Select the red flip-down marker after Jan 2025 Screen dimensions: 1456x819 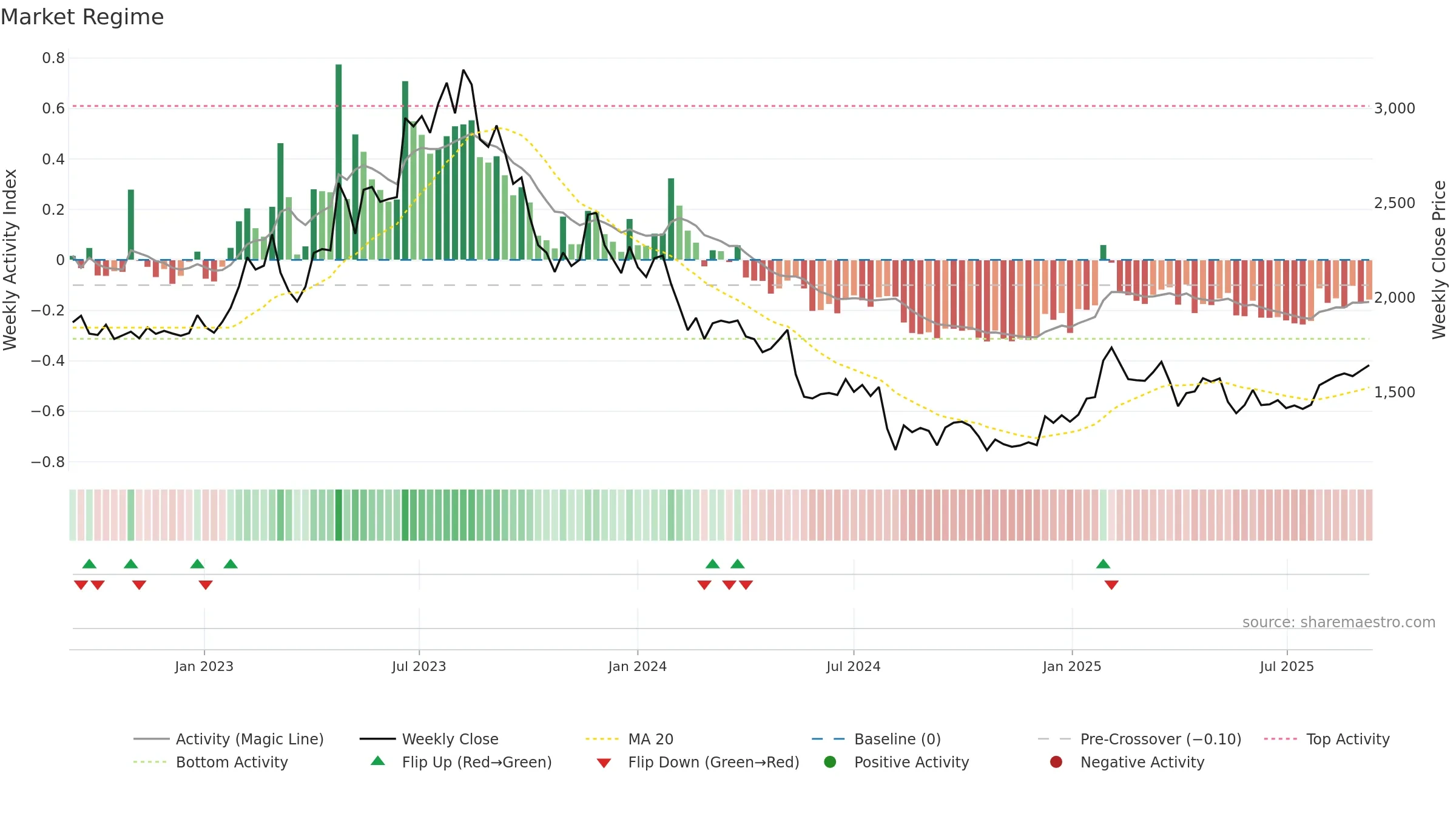(1111, 585)
